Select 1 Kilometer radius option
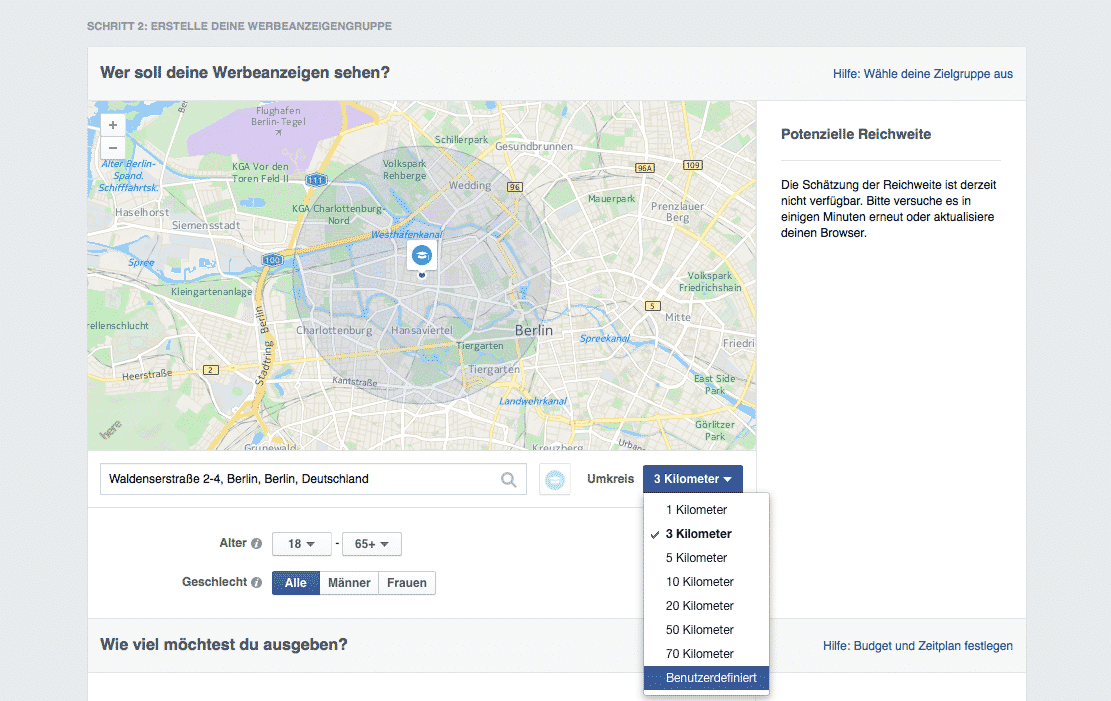 697,510
